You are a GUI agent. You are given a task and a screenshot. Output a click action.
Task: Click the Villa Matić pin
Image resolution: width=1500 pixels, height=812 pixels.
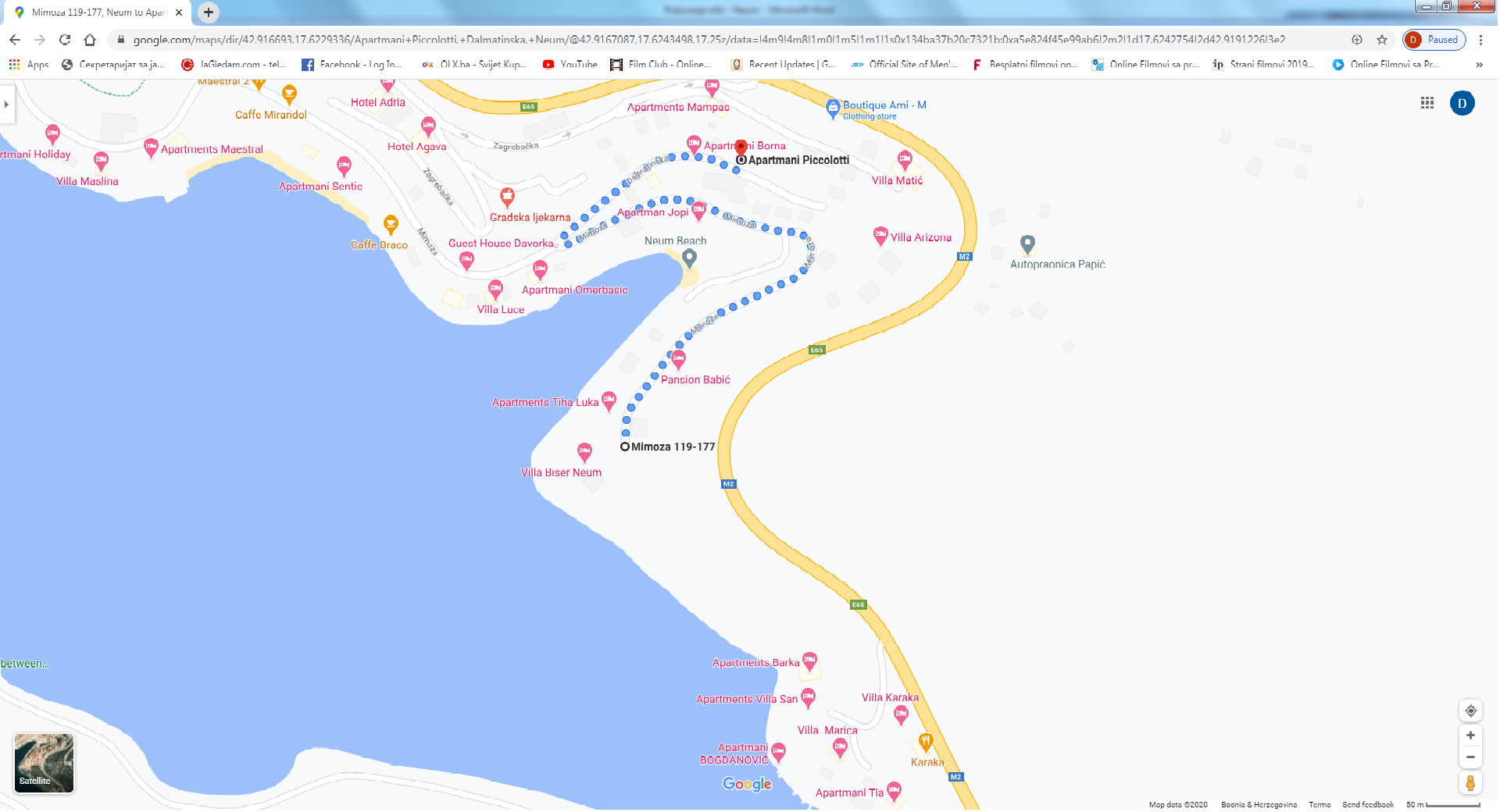pos(905,161)
